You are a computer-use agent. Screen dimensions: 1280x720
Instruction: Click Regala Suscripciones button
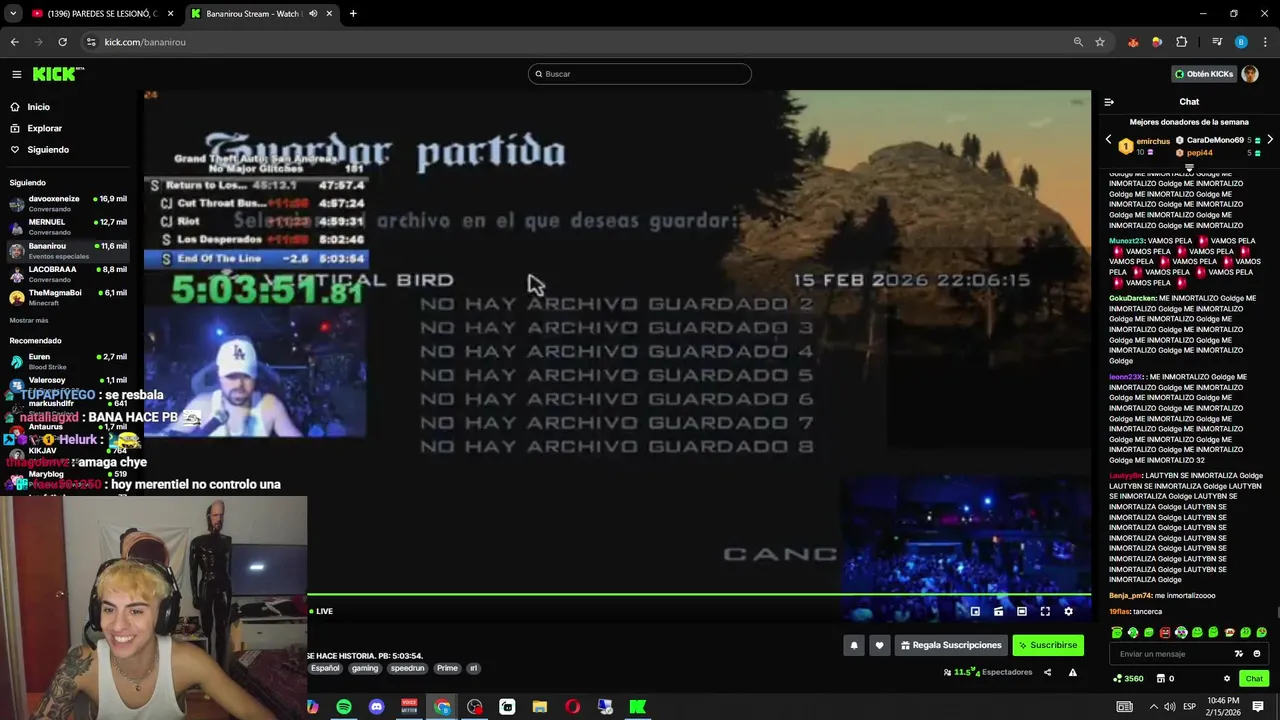[x=951, y=645]
